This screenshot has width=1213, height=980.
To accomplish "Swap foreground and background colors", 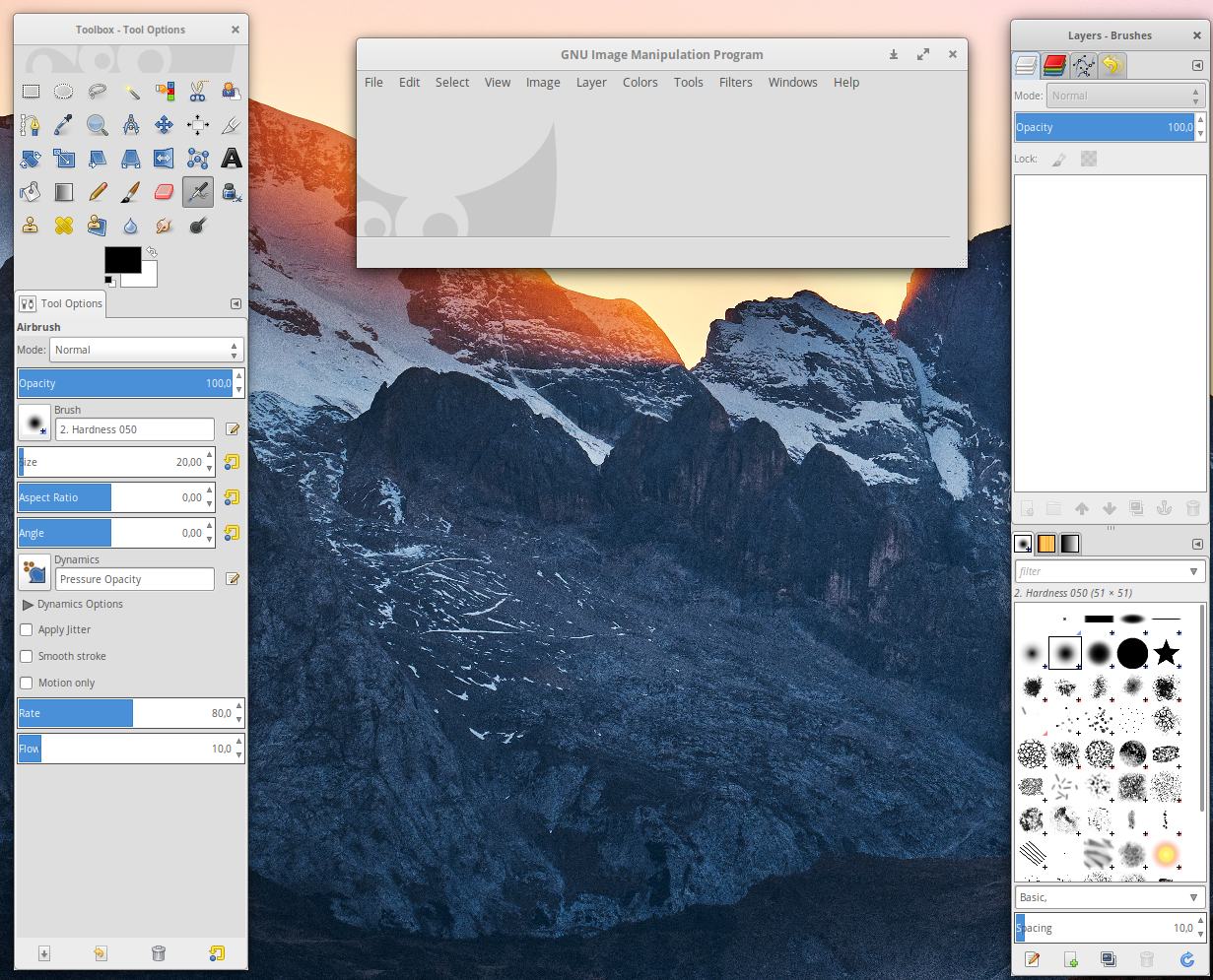I will 151,252.
